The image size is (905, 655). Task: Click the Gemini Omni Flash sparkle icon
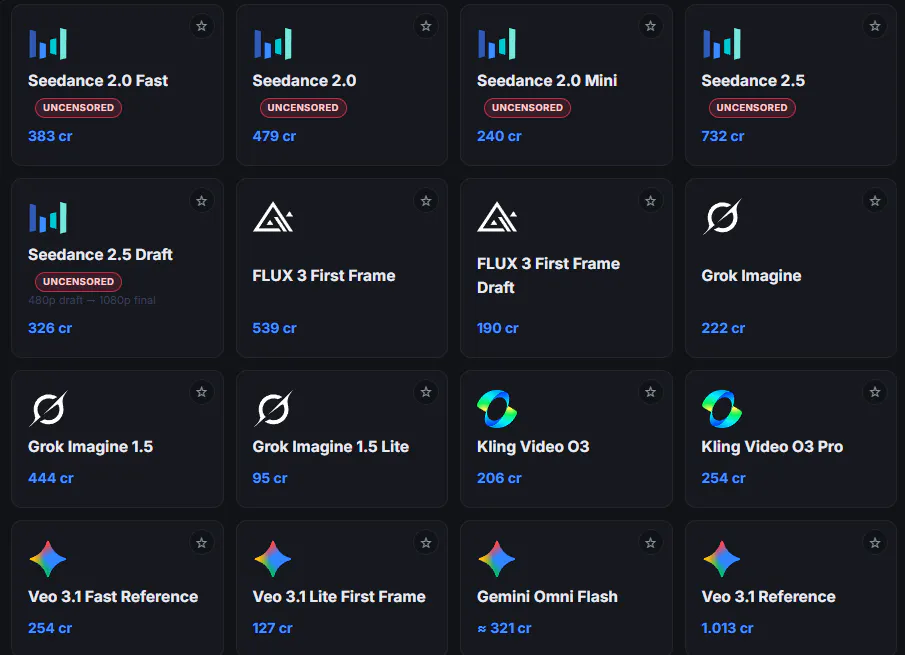point(497,559)
